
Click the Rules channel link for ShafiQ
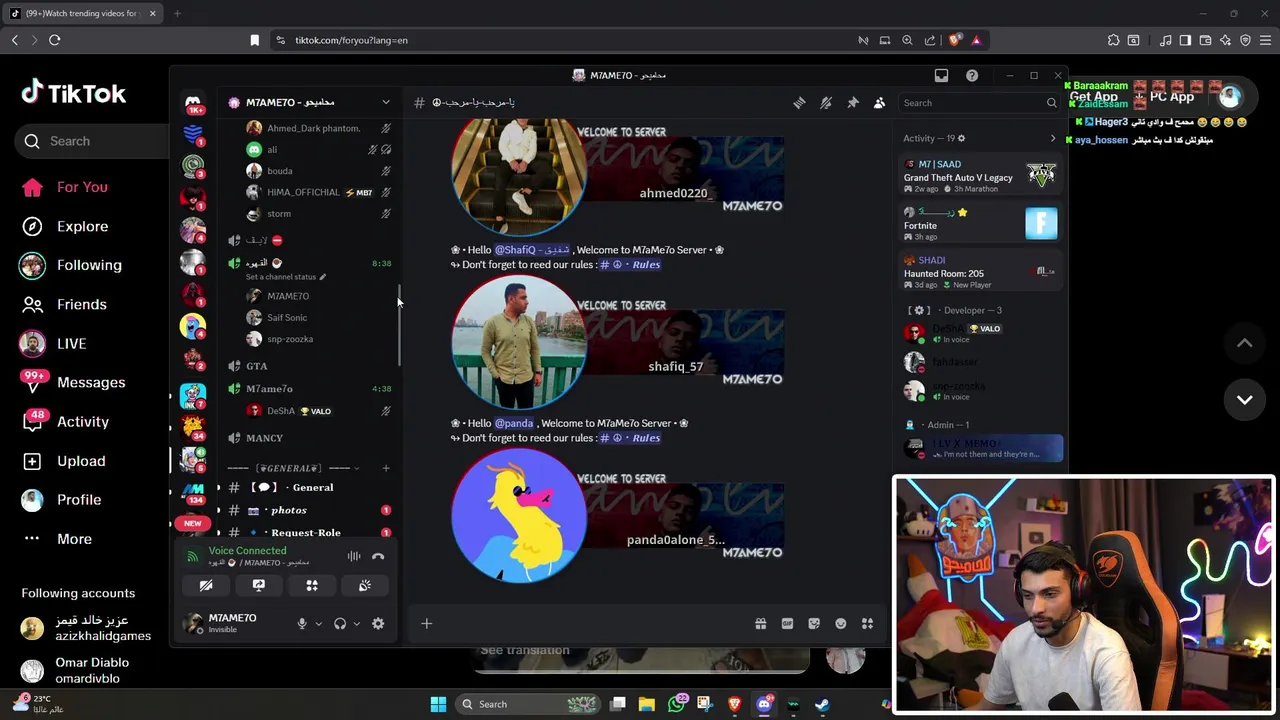630,265
